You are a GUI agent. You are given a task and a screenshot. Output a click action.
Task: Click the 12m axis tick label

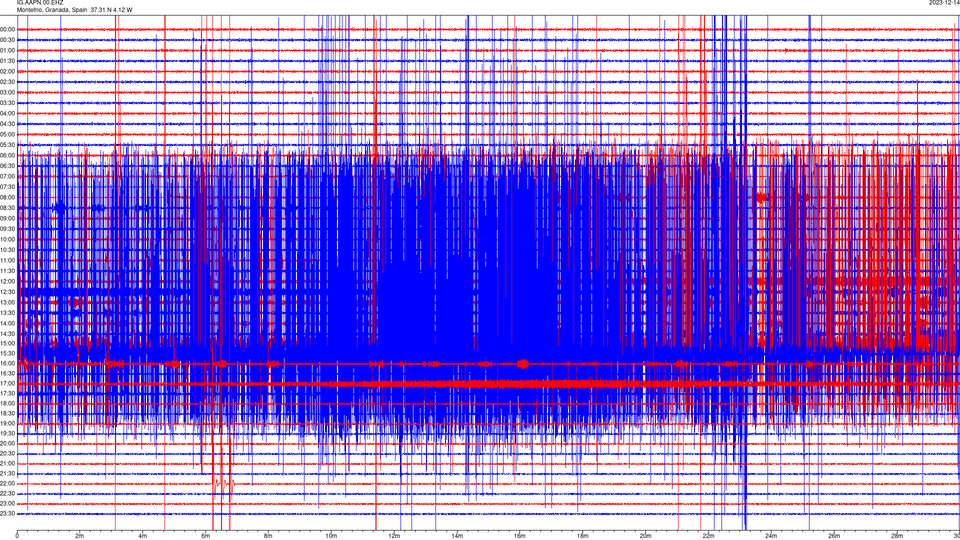click(x=394, y=536)
